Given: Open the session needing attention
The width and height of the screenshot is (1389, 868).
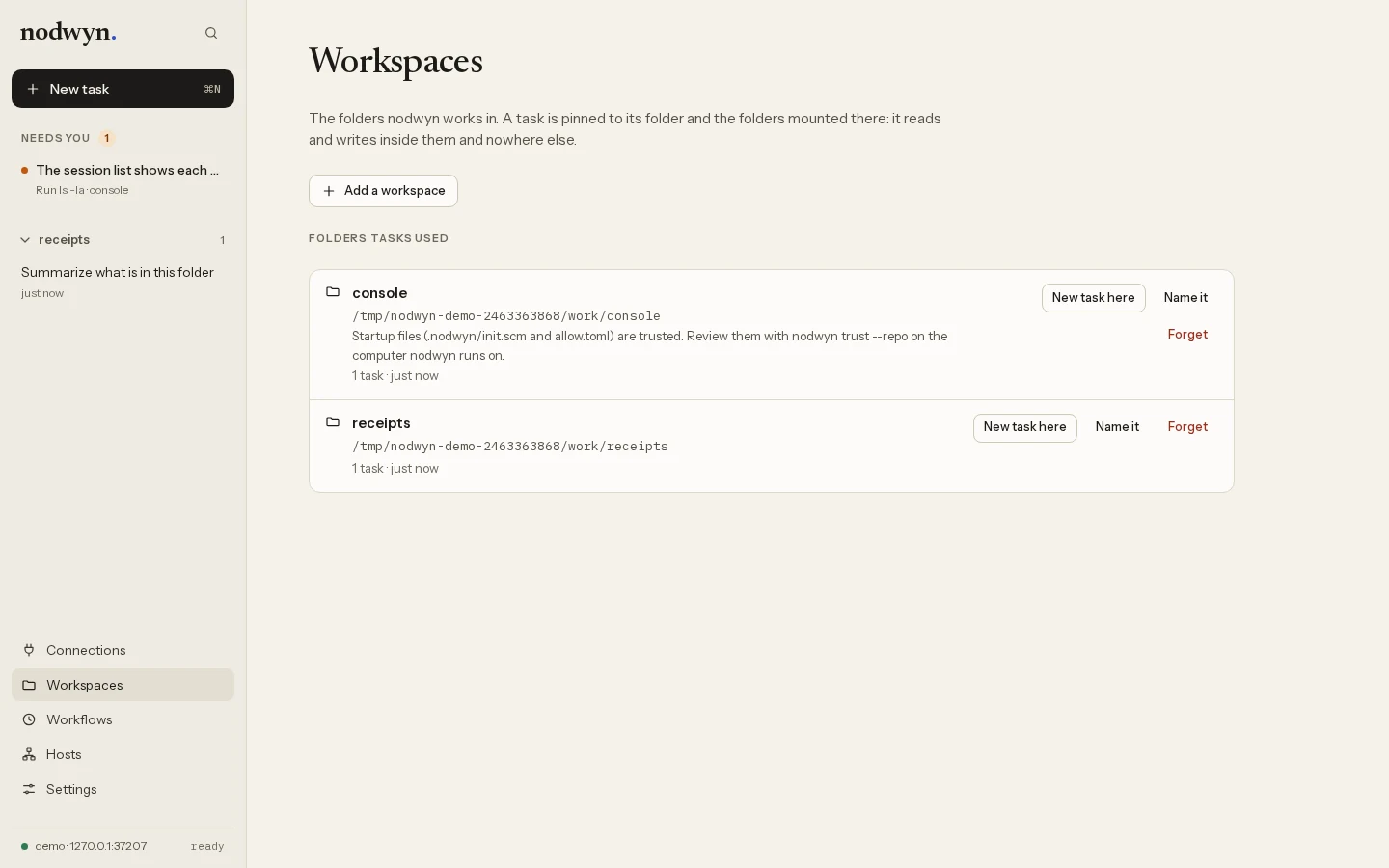Looking at the screenshot, I should tap(123, 179).
